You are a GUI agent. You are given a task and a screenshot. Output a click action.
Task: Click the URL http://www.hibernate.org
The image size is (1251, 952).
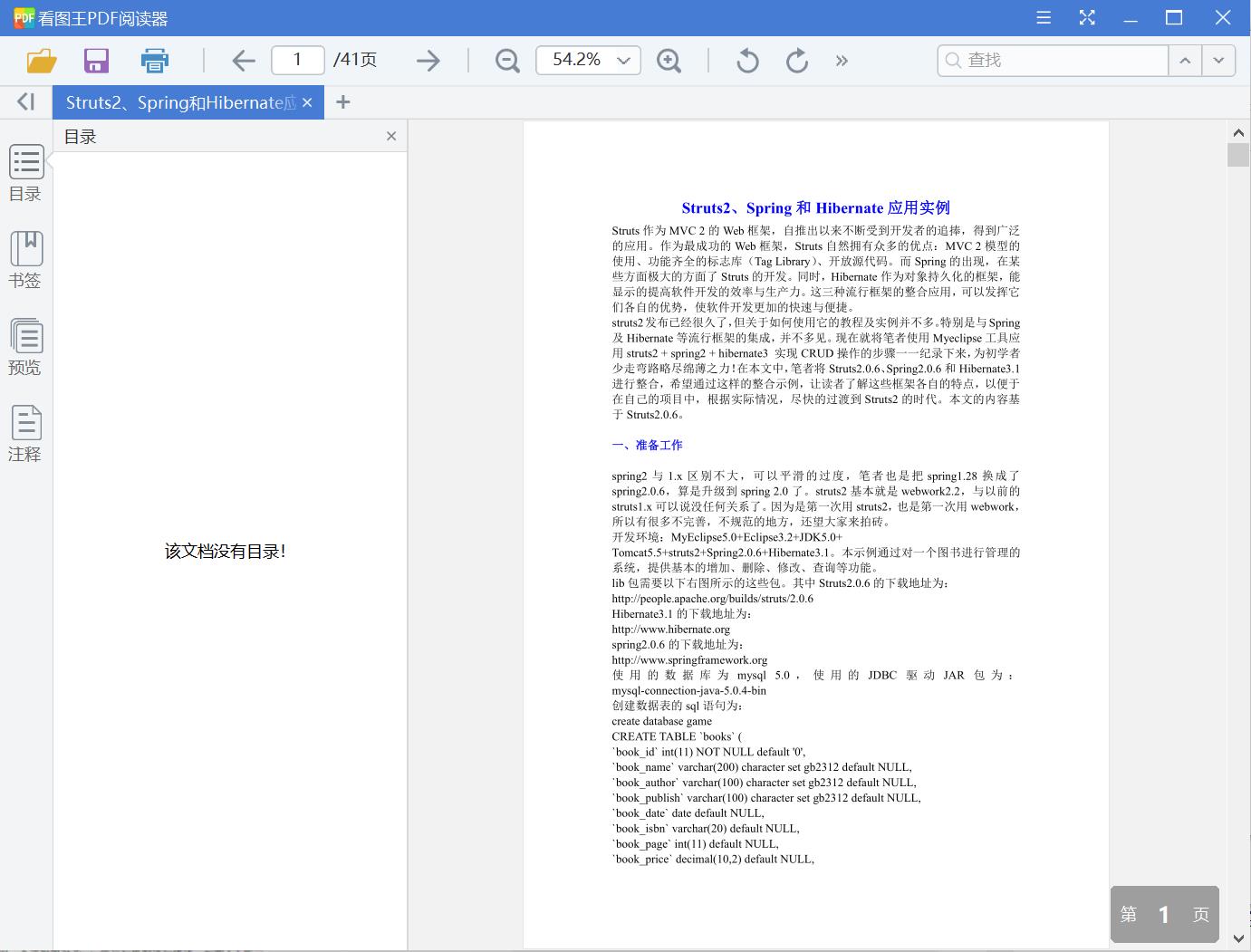pyautogui.click(x=670, y=629)
